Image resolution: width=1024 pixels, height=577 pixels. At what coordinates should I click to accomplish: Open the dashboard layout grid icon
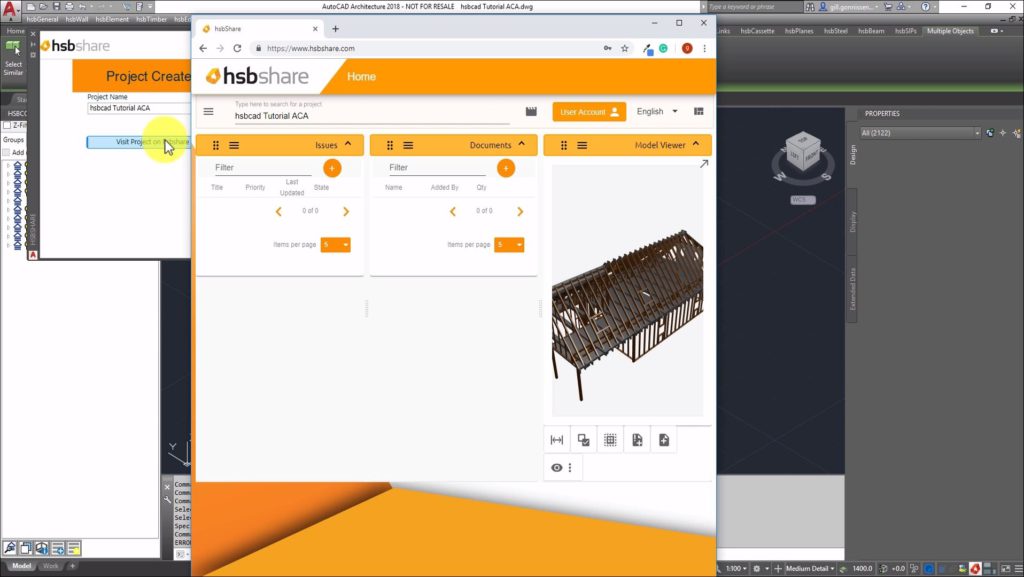699,112
